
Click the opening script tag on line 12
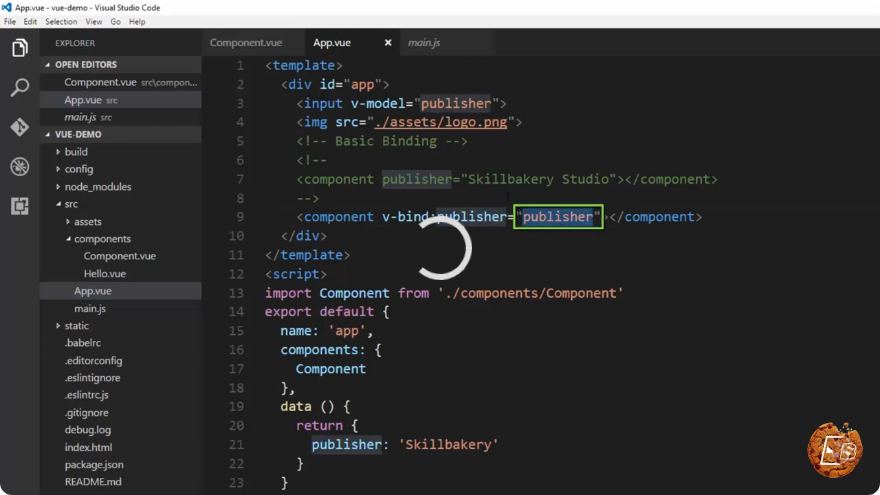(x=296, y=274)
